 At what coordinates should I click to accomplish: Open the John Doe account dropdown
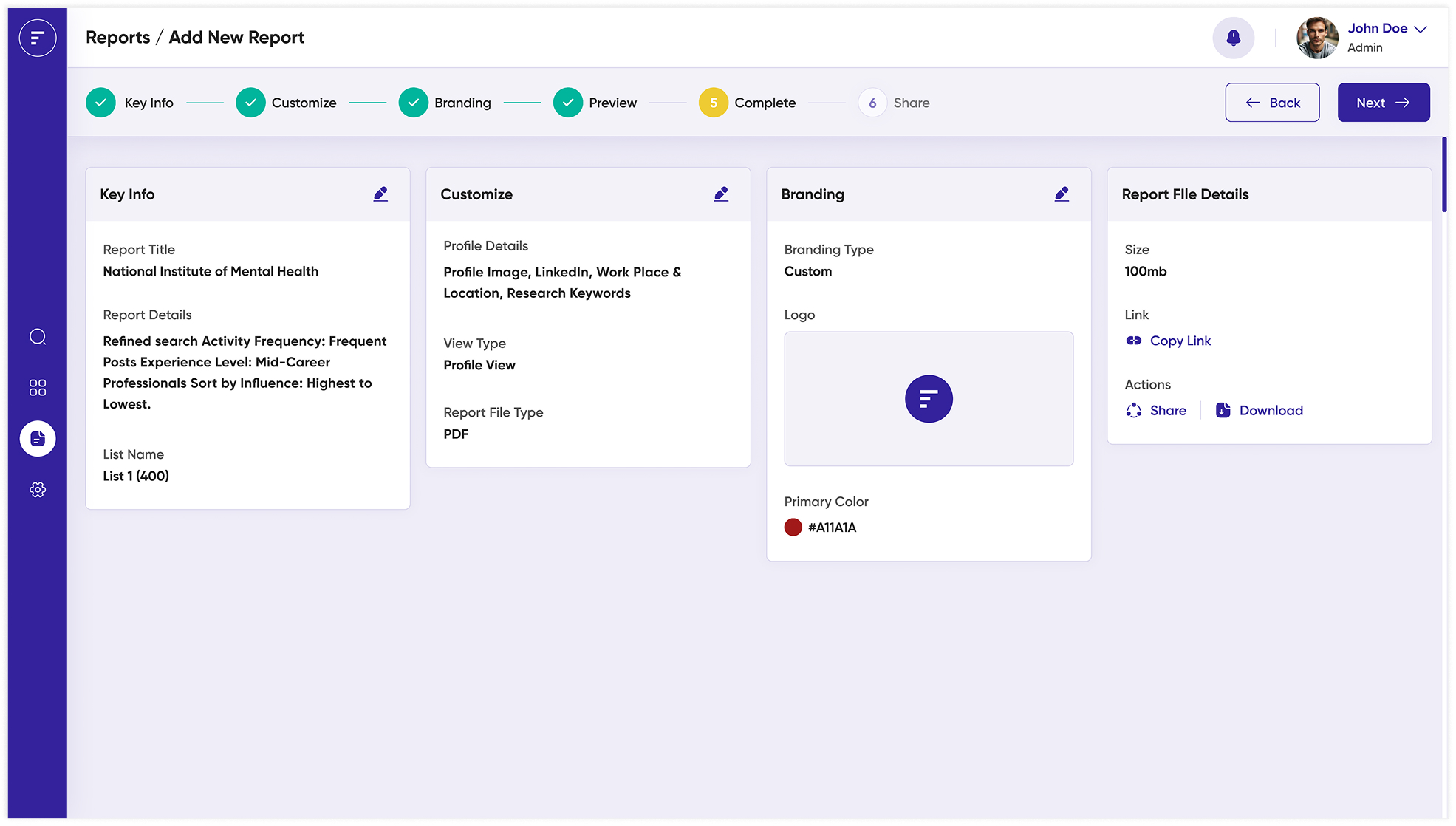click(x=1386, y=28)
